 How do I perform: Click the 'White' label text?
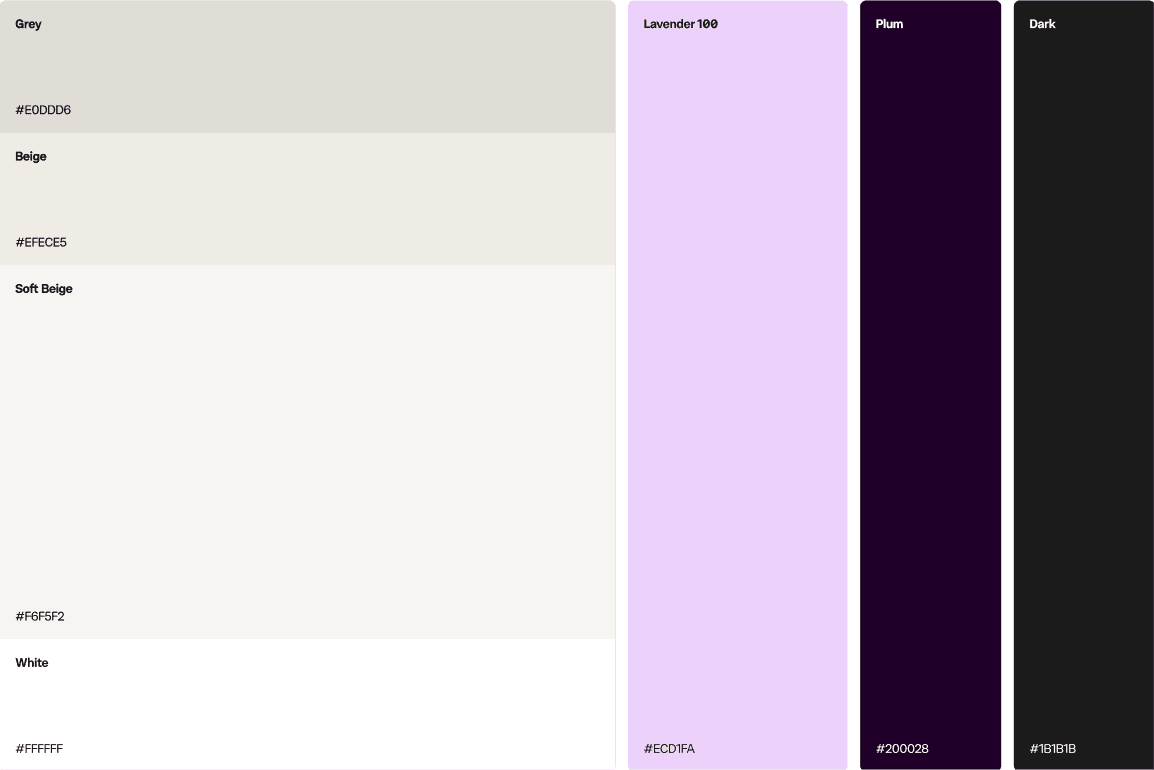[x=32, y=663]
